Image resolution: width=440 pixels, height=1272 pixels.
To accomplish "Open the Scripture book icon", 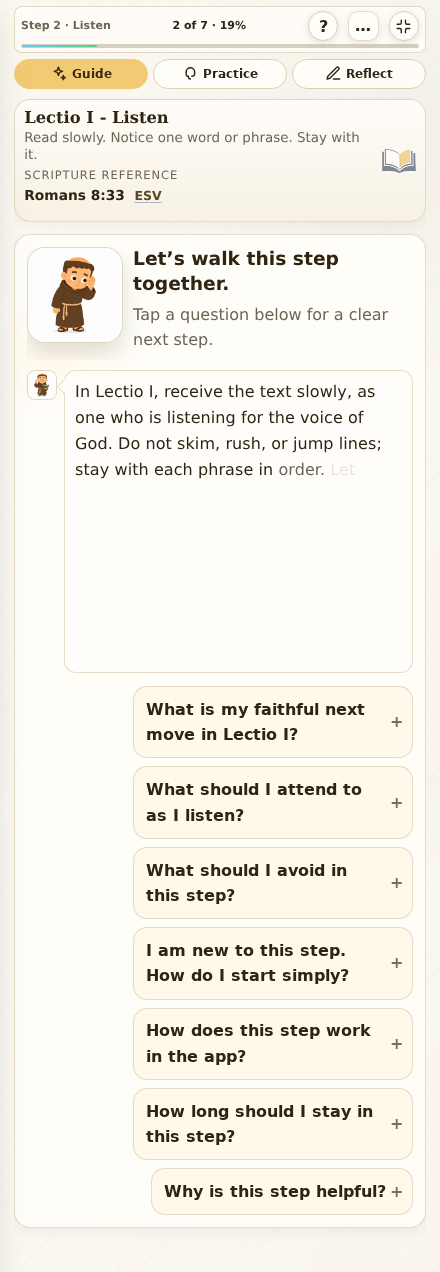I will [x=399, y=161].
